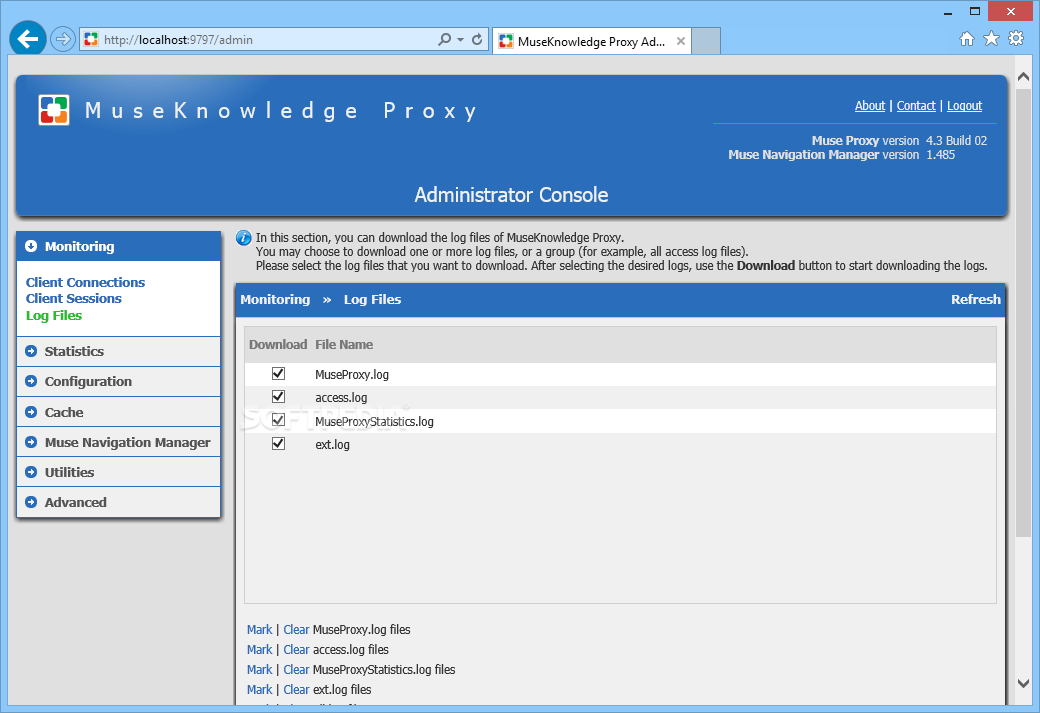Reload the page with refresh icon
The width and height of the screenshot is (1040, 713).
(477, 39)
